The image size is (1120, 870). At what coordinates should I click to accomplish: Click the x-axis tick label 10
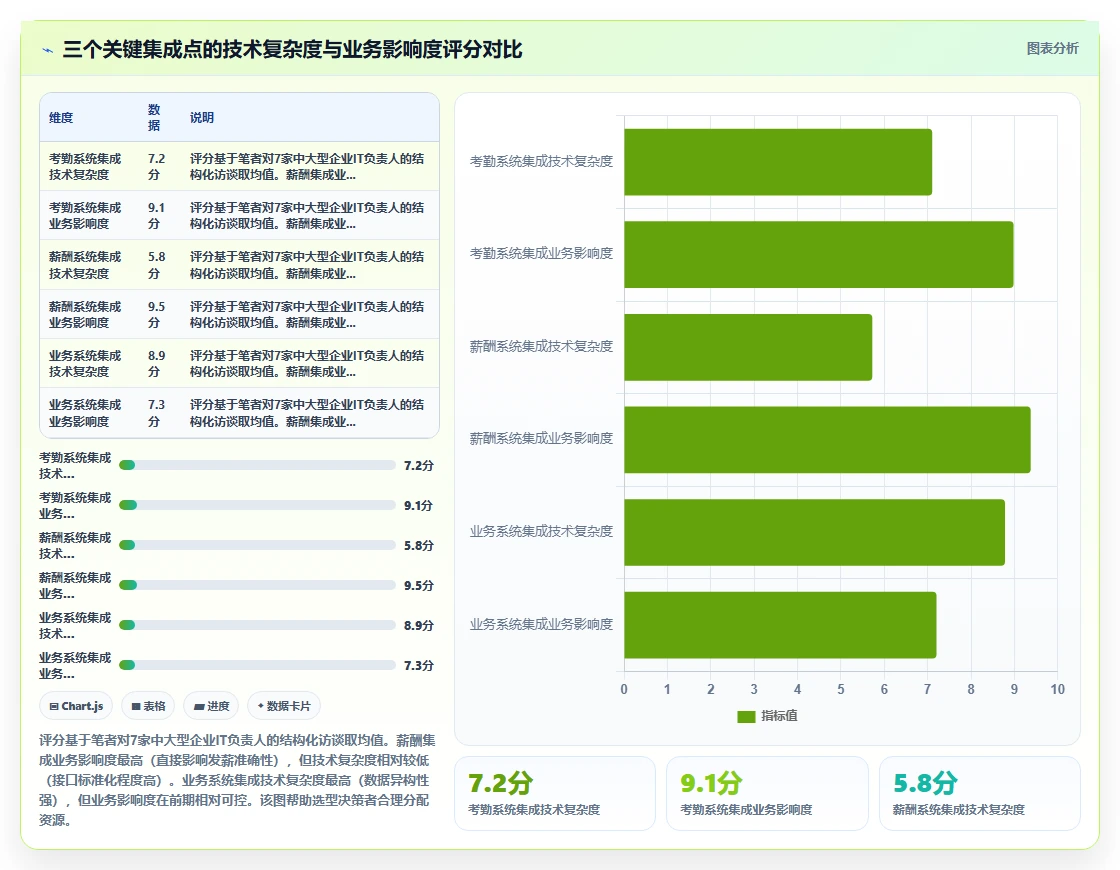point(1057,689)
